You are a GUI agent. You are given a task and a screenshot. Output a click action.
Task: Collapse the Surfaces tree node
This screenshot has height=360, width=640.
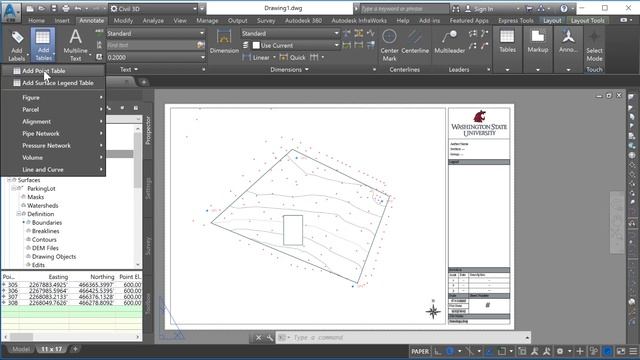(x=9, y=180)
